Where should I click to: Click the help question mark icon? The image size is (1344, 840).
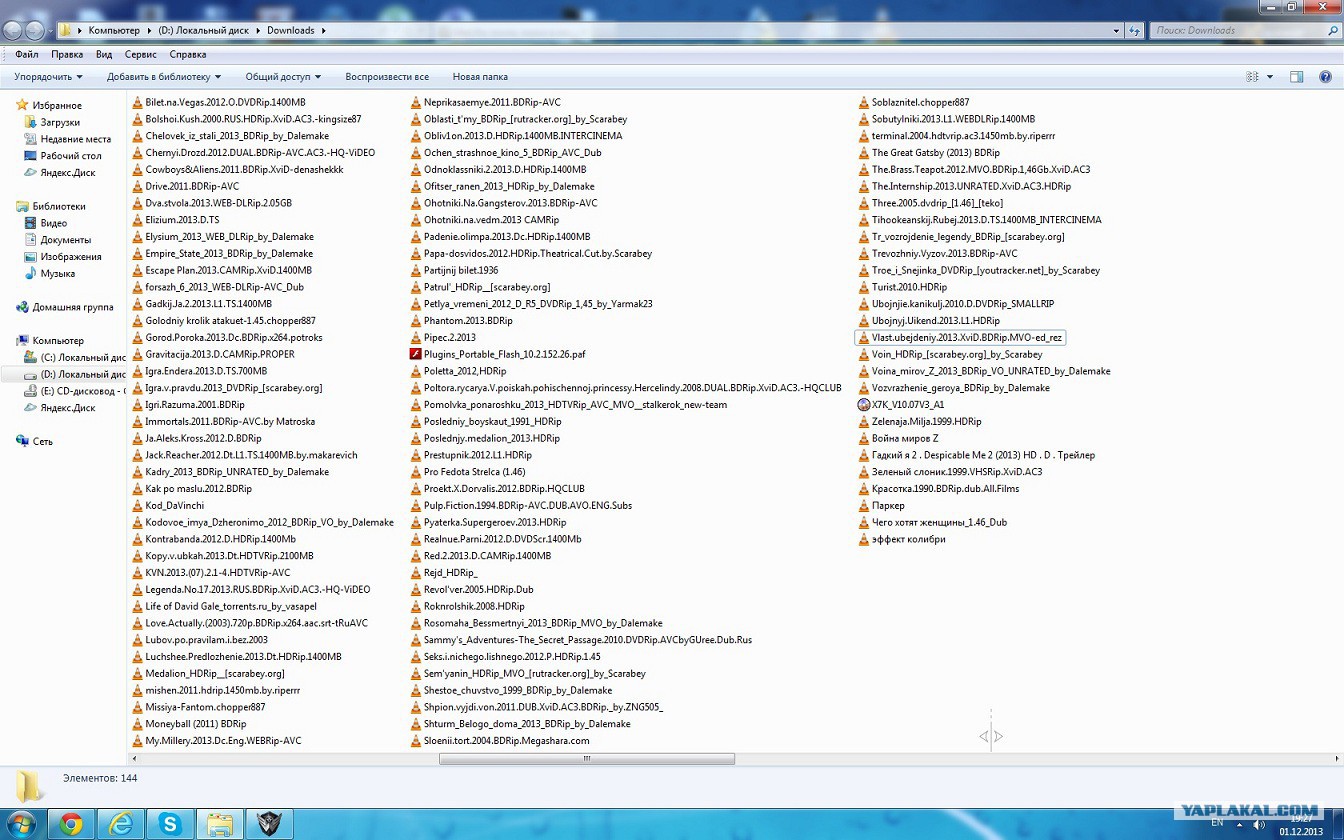[x=1326, y=77]
